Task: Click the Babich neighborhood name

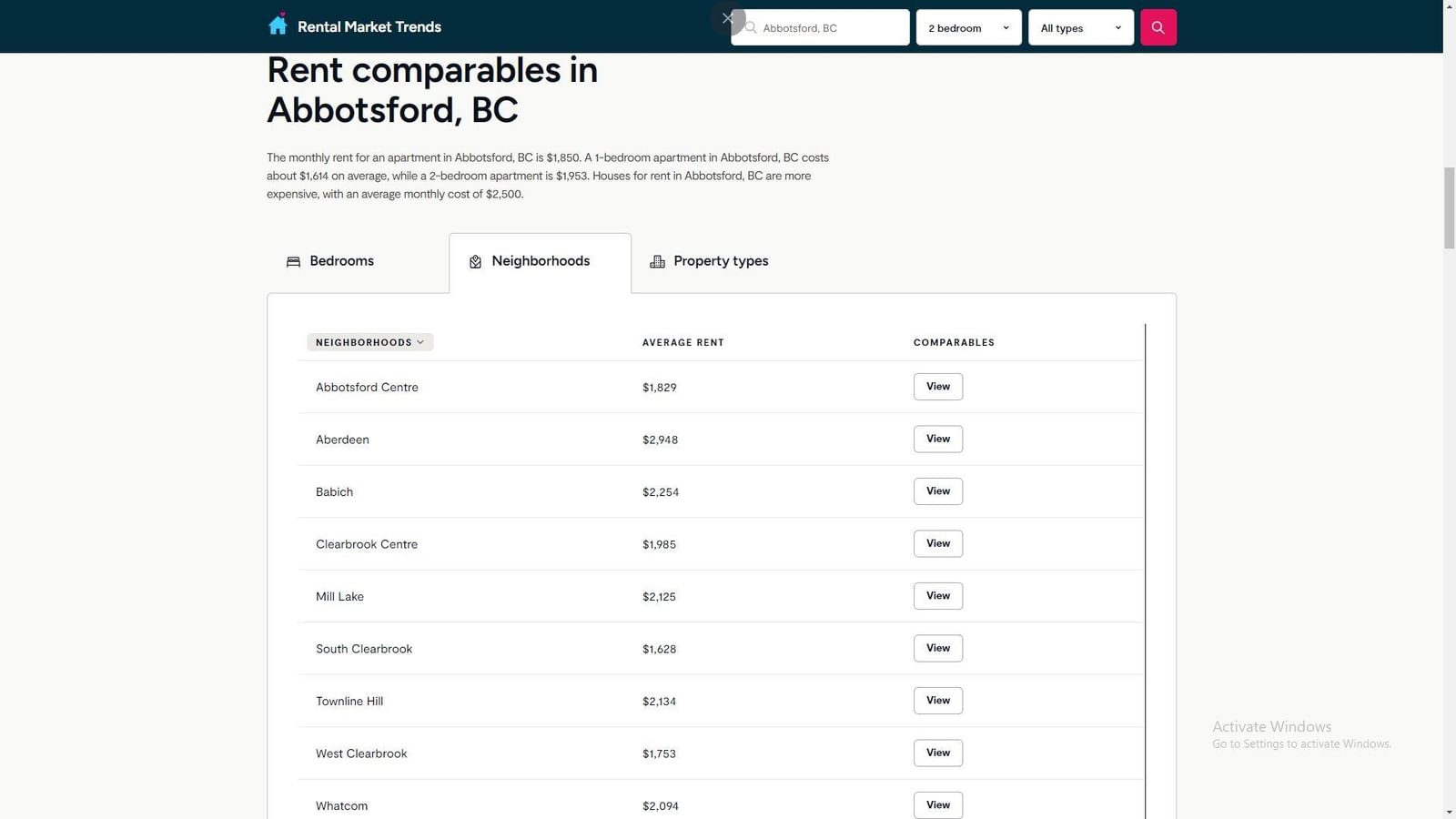Action: coord(334,492)
